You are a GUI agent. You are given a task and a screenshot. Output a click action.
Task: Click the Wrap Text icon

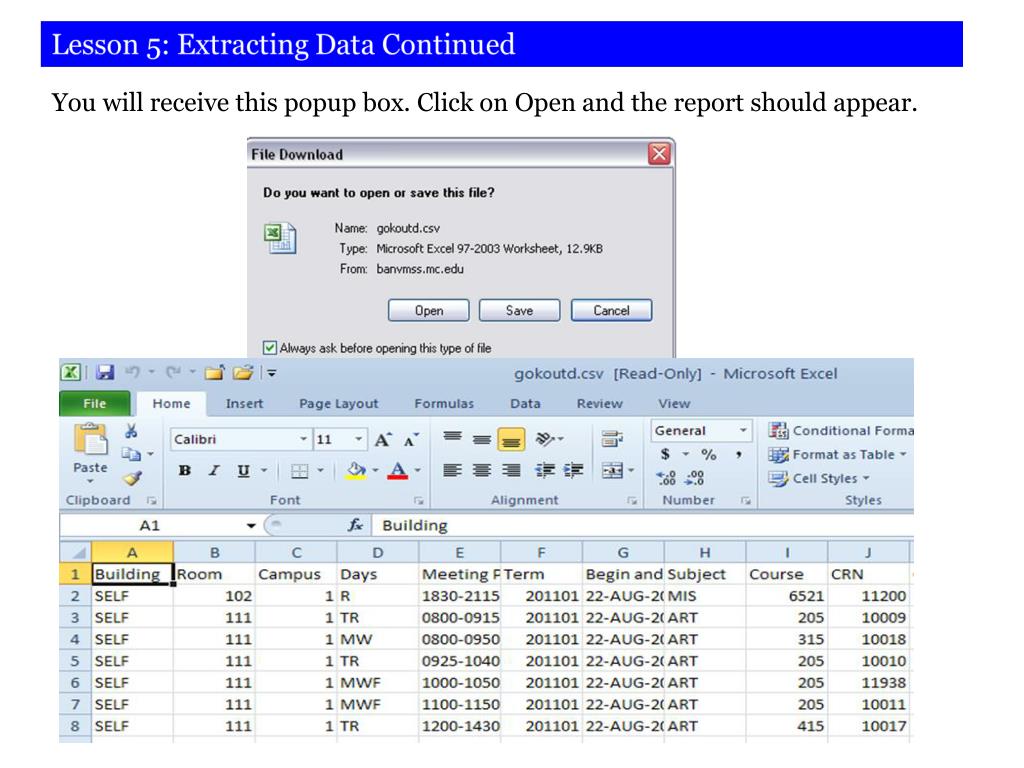(612, 439)
